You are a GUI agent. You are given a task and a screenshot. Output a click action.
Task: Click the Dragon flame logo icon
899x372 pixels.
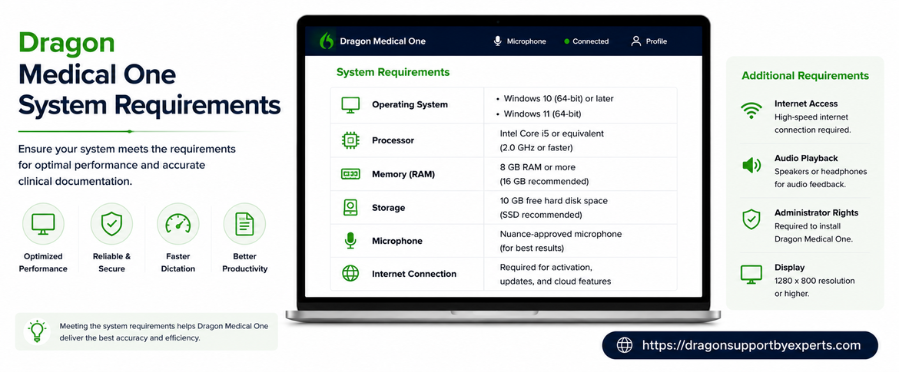326,41
